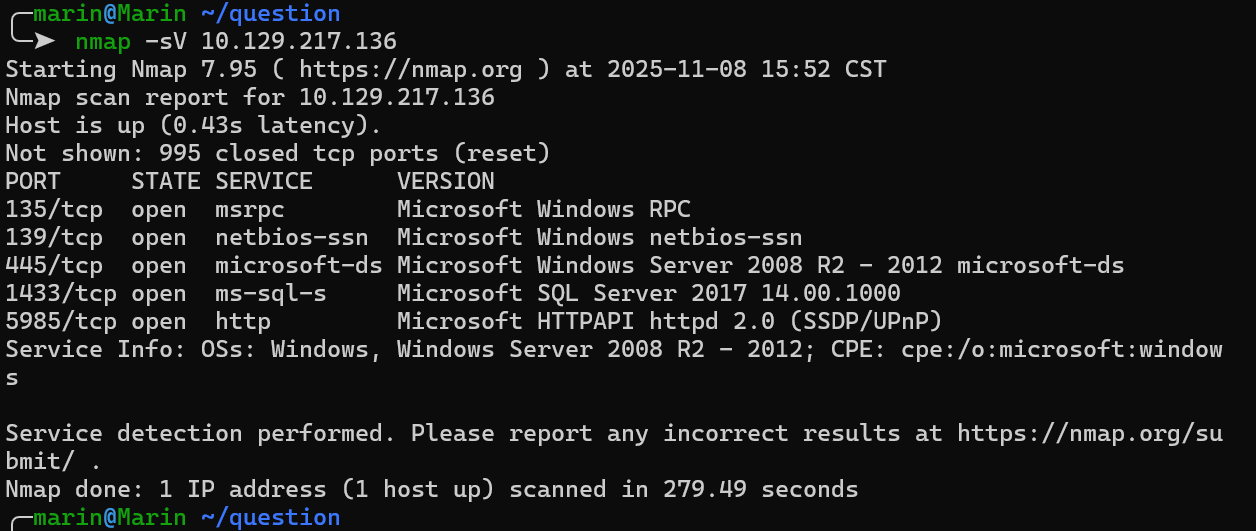Select the 5985/tcp port entry
Image resolution: width=1256 pixels, height=531 pixels.
coord(60,322)
